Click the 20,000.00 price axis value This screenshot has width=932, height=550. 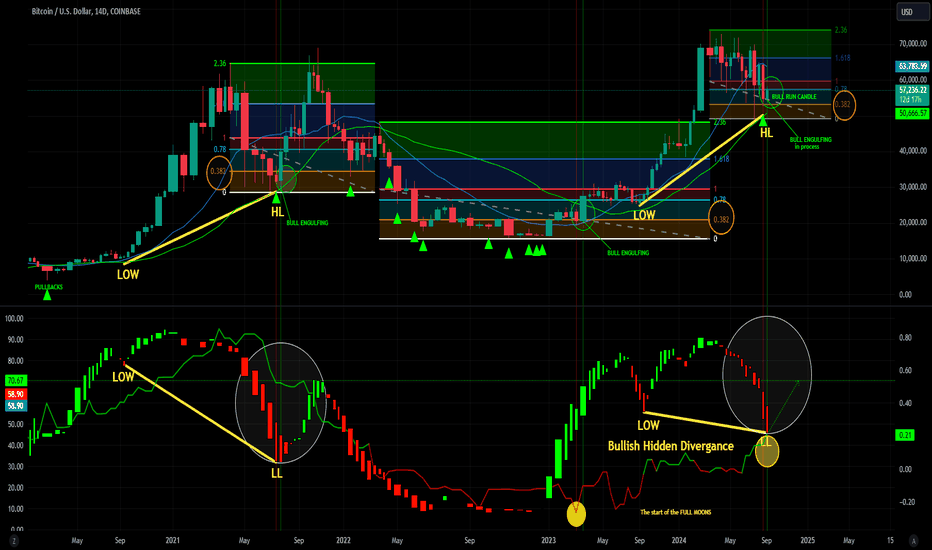pyautogui.click(x=913, y=222)
